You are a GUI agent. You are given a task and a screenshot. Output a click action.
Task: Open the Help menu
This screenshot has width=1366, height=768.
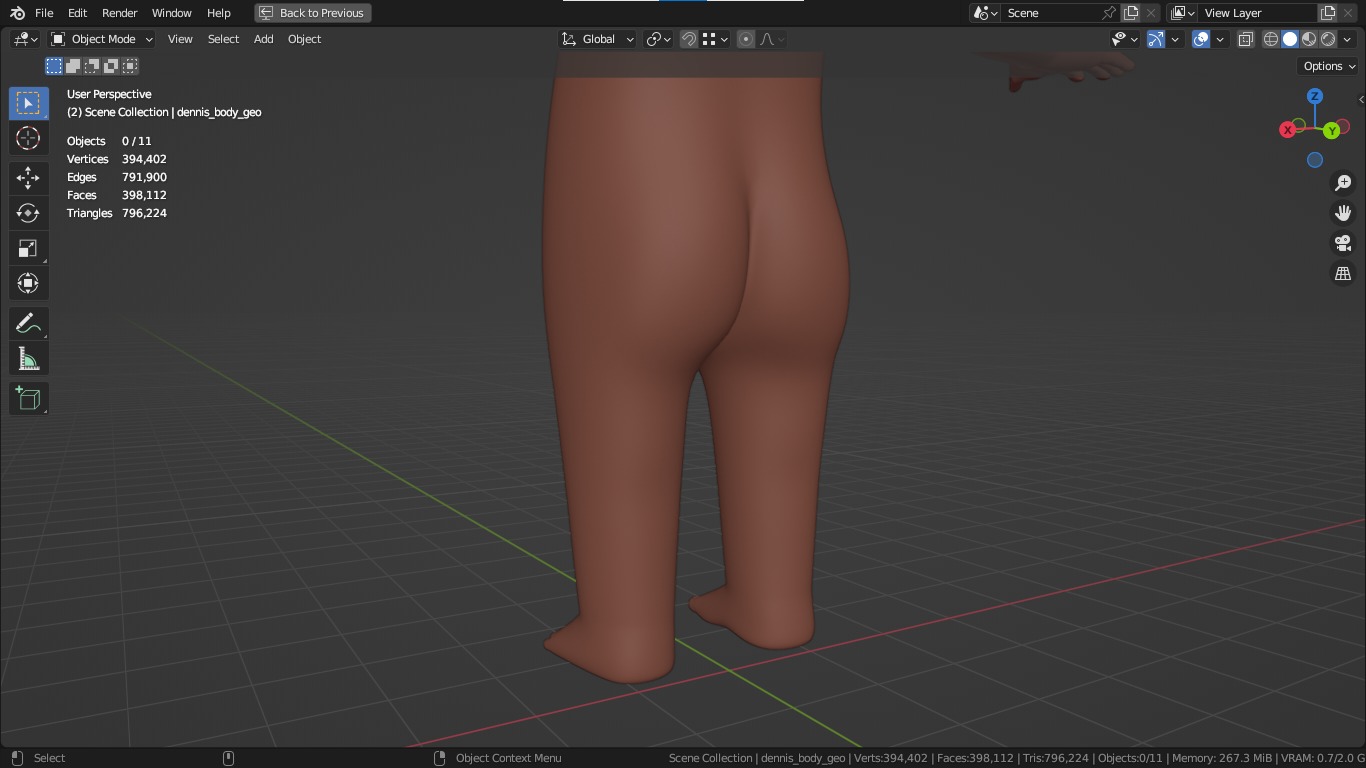219,13
